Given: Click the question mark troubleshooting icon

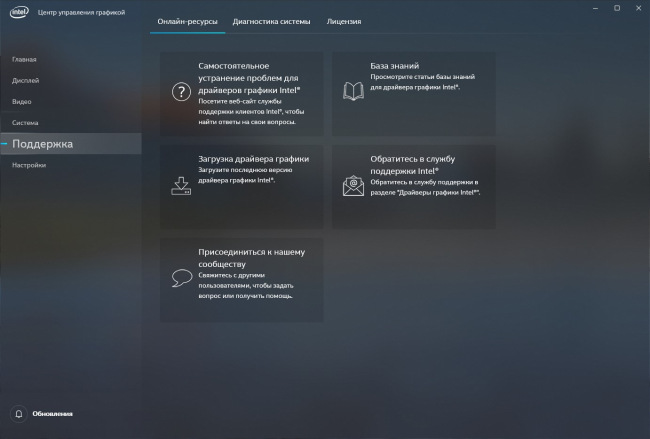Looking at the screenshot, I should pos(181,92).
